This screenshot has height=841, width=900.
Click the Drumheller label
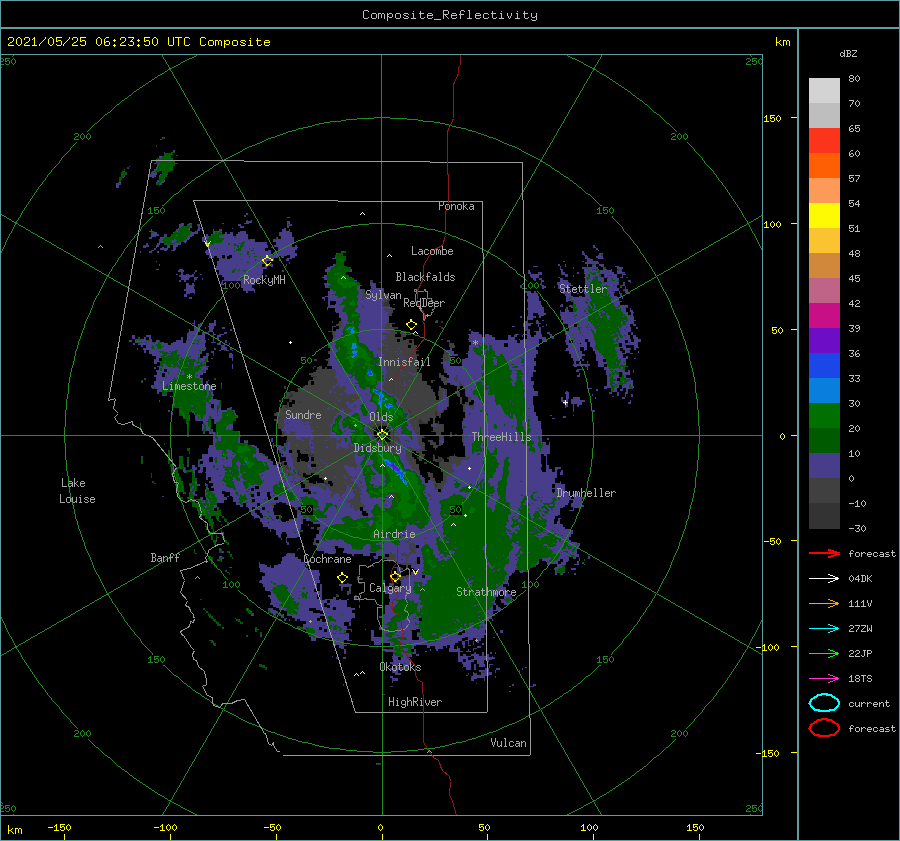click(586, 493)
